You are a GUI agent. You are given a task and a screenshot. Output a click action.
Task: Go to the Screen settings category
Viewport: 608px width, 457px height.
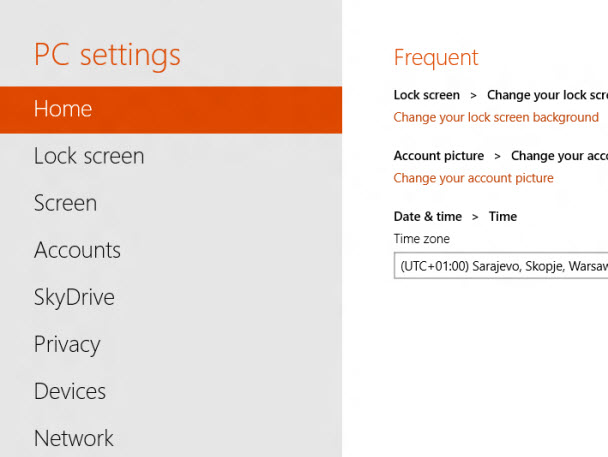[x=65, y=203]
